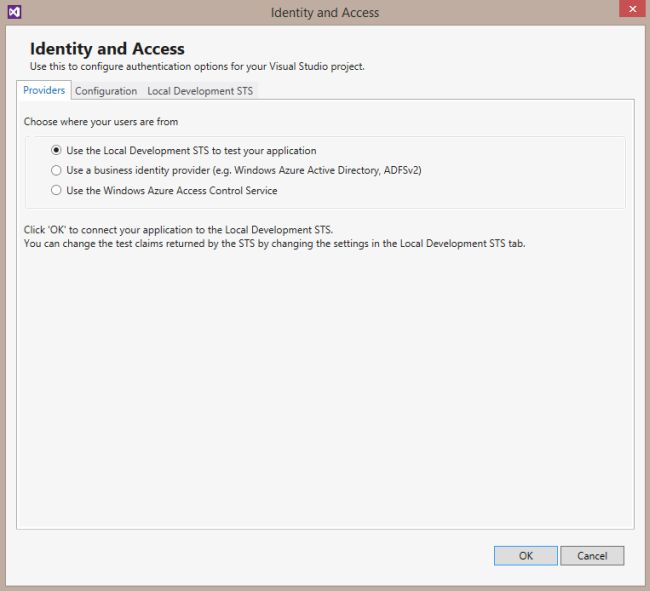The image size is (650, 591).
Task: Click the Visual Studio icon in title bar
Action: tap(15, 12)
